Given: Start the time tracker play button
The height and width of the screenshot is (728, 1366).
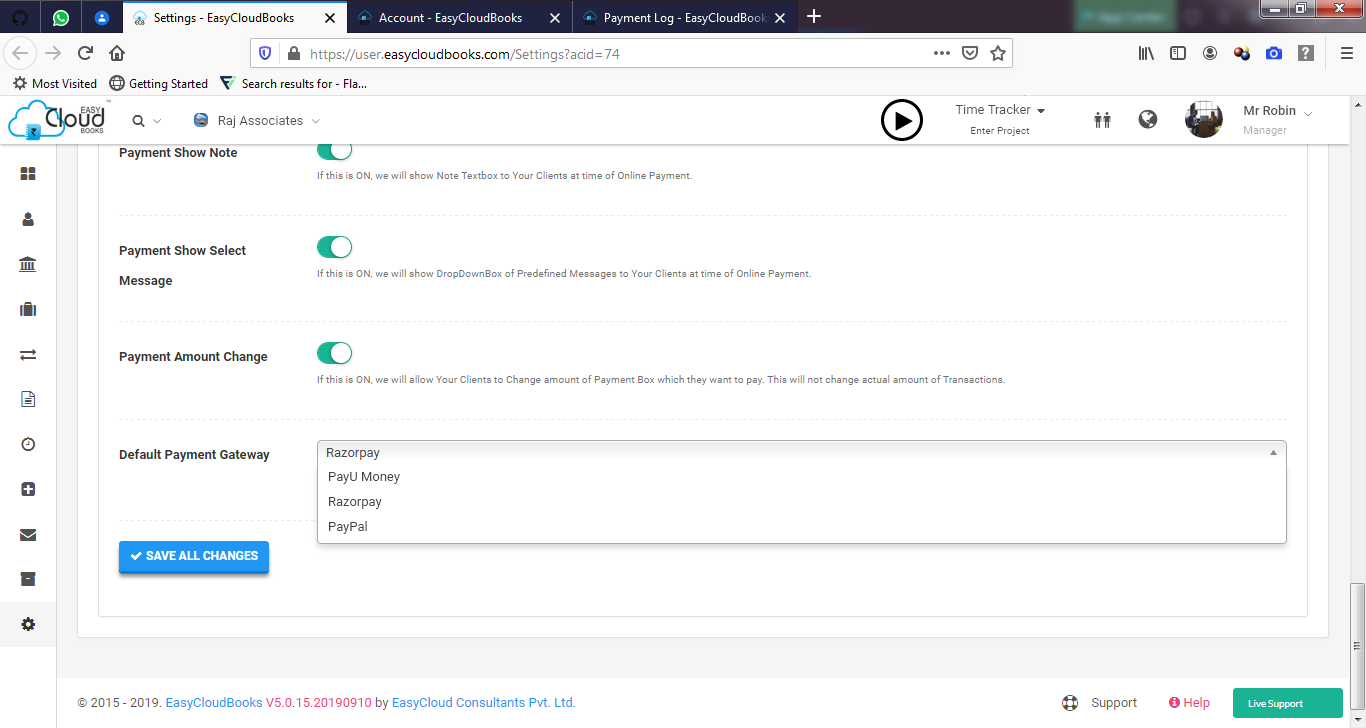Looking at the screenshot, I should click(x=902, y=120).
